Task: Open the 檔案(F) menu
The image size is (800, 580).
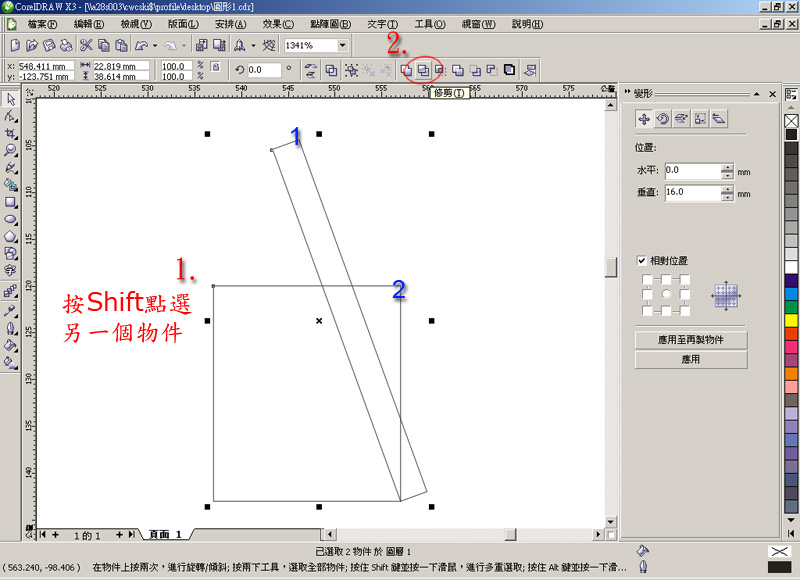Action: 42,24
